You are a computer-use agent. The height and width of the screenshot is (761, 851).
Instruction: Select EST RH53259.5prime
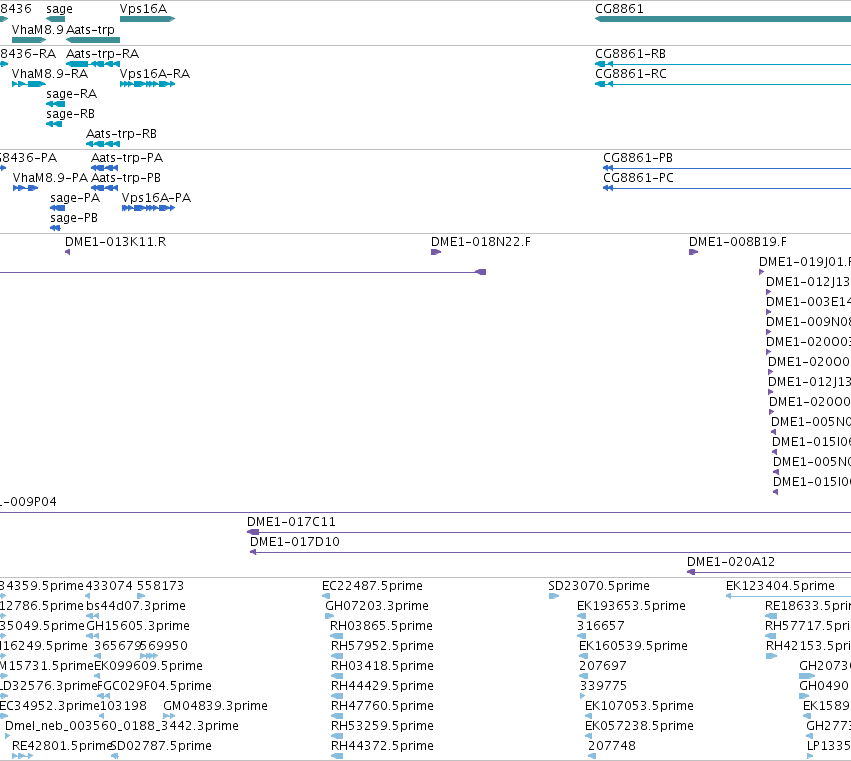point(336,737)
